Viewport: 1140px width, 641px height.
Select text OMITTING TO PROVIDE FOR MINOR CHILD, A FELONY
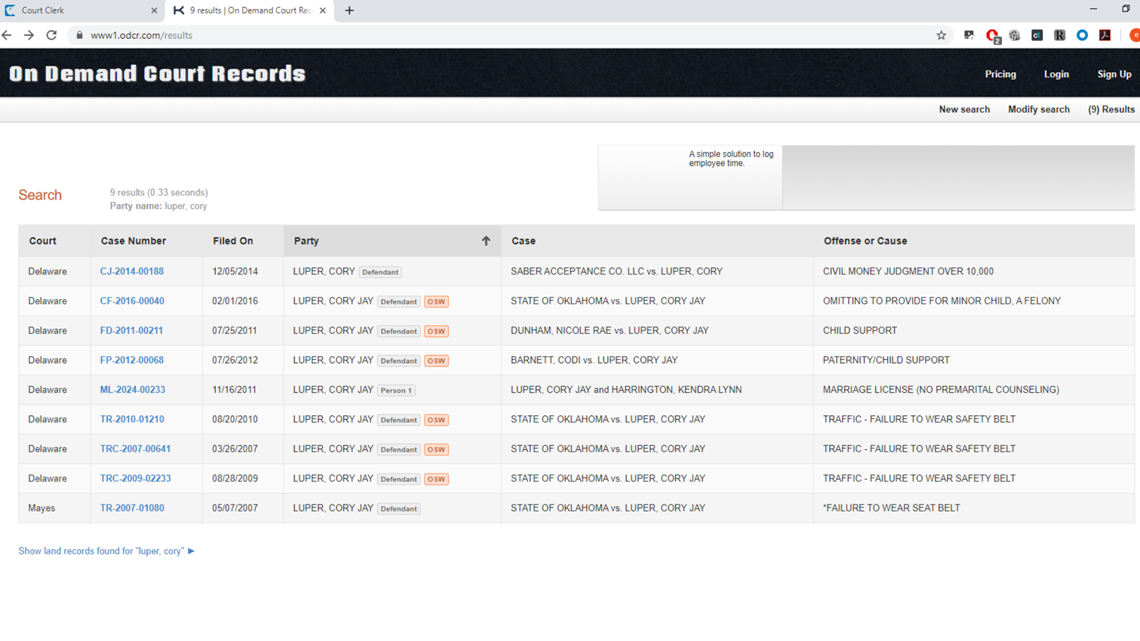point(942,301)
